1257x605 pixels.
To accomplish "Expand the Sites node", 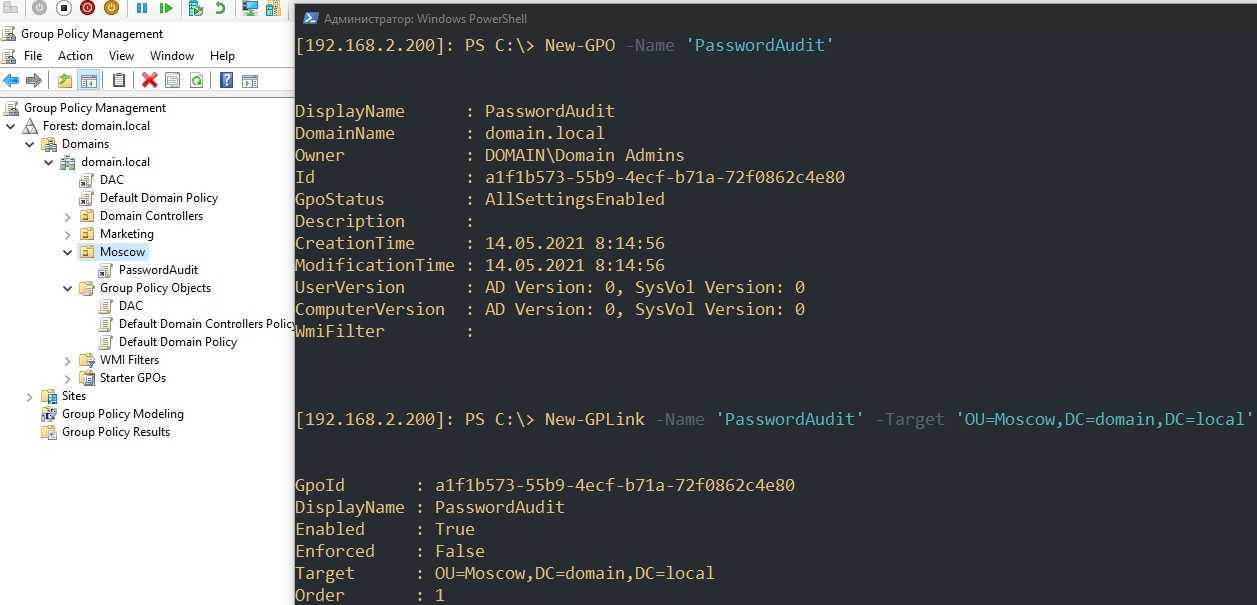I will pyautogui.click(x=30, y=396).
